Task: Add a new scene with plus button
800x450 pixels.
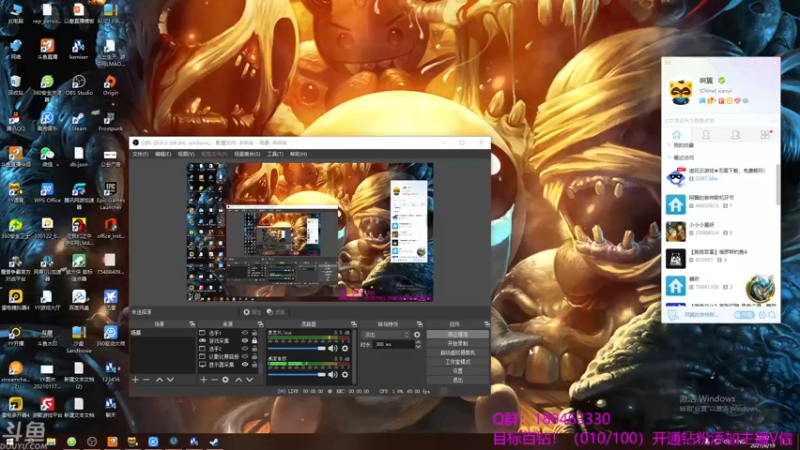Action: coord(135,380)
